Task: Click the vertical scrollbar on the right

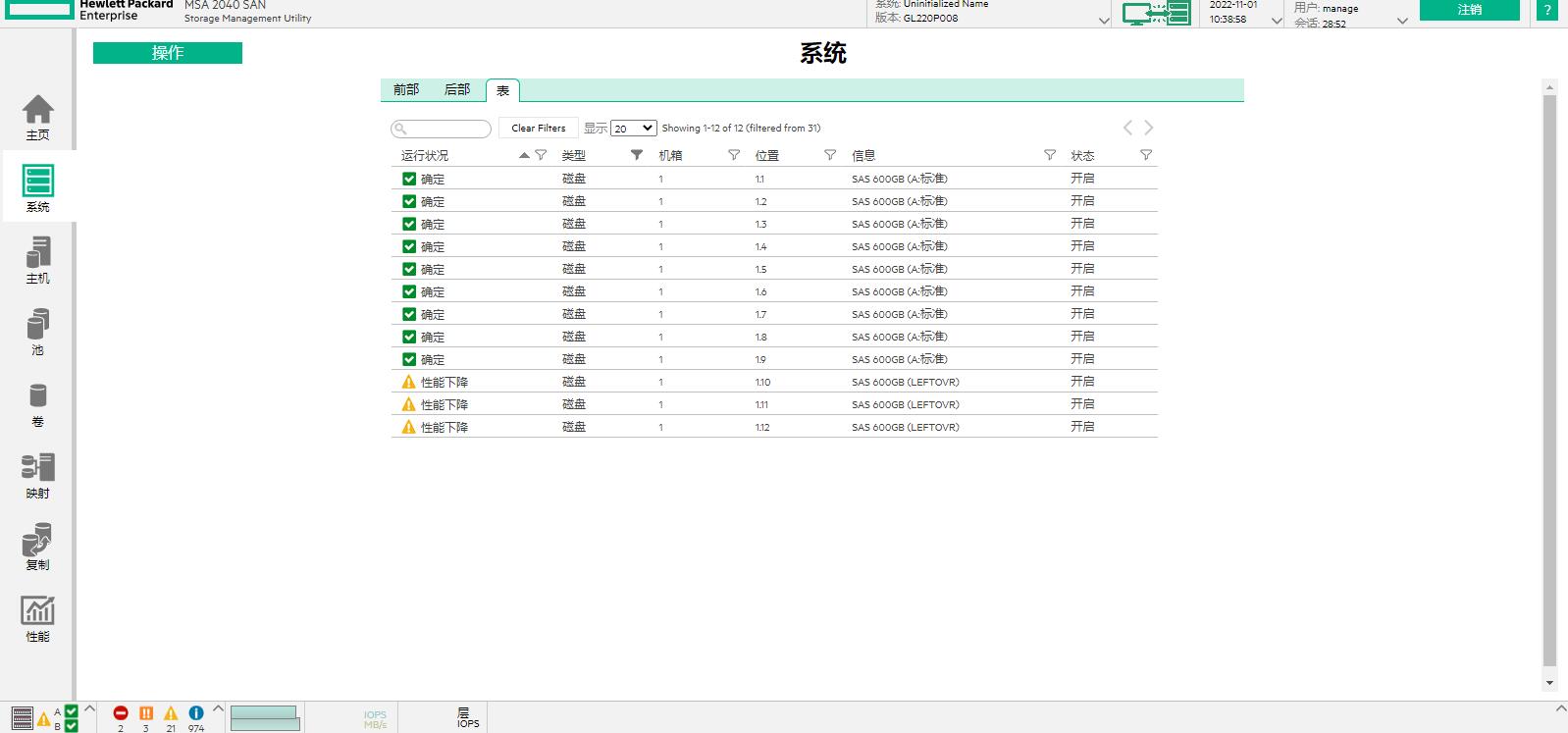Action: (x=1549, y=381)
